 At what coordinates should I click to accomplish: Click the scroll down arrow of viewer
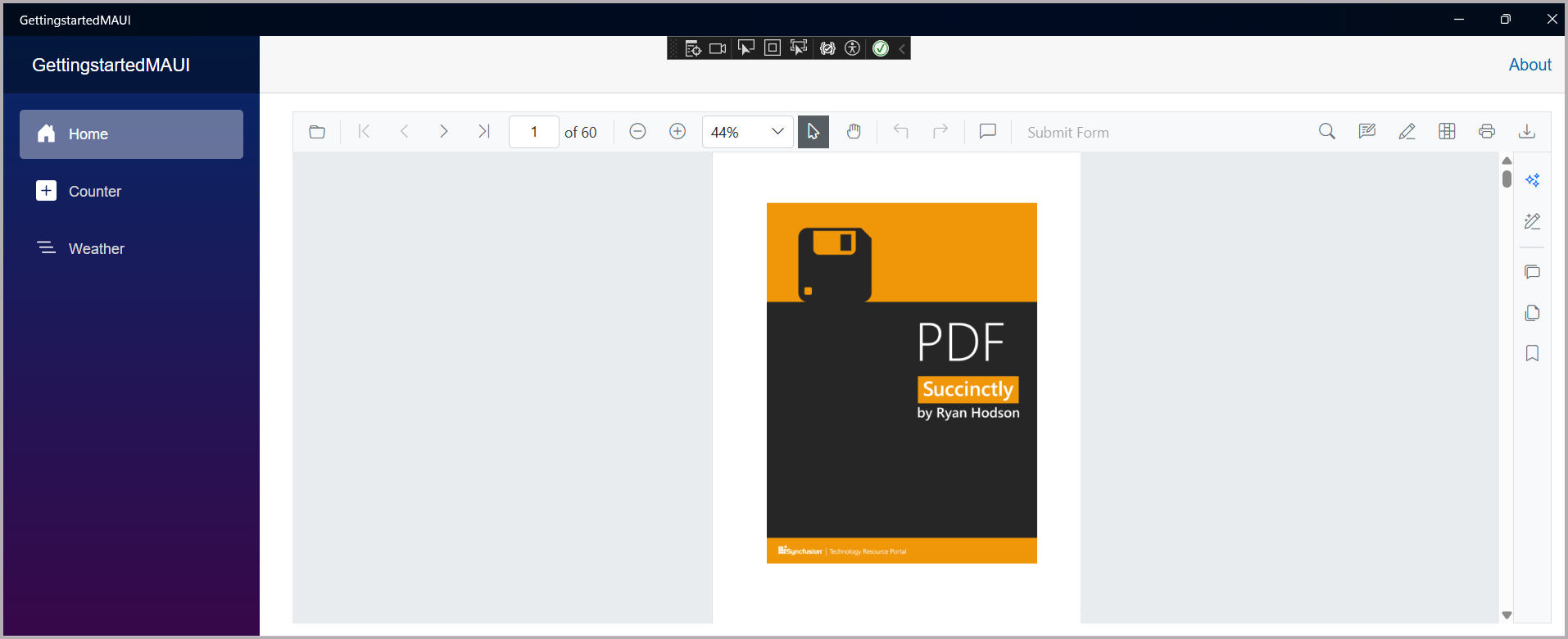point(1507,615)
